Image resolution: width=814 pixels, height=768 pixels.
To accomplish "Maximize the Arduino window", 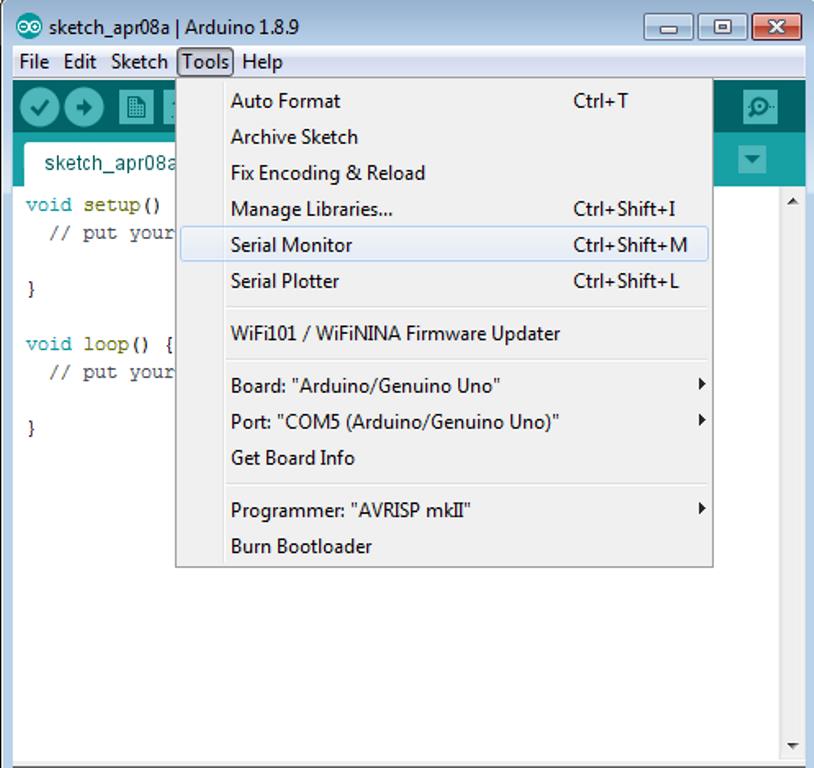I will point(722,27).
